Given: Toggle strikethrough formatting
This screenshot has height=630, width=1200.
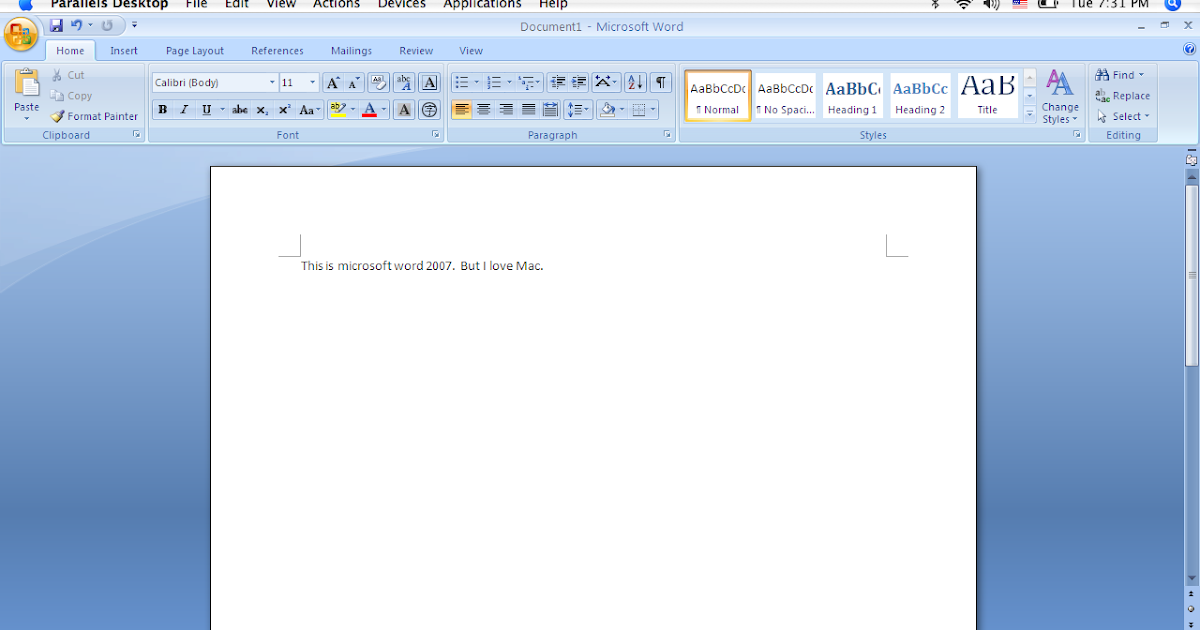Looking at the screenshot, I should (240, 110).
